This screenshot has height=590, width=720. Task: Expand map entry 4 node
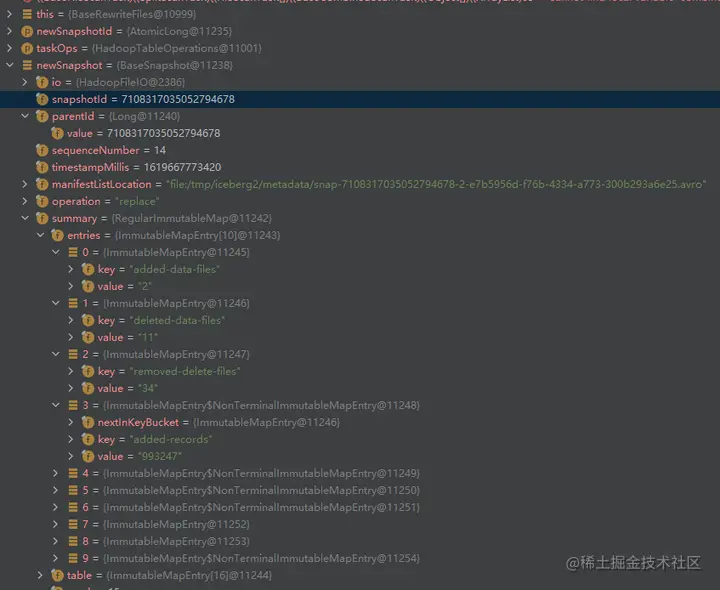[56, 473]
